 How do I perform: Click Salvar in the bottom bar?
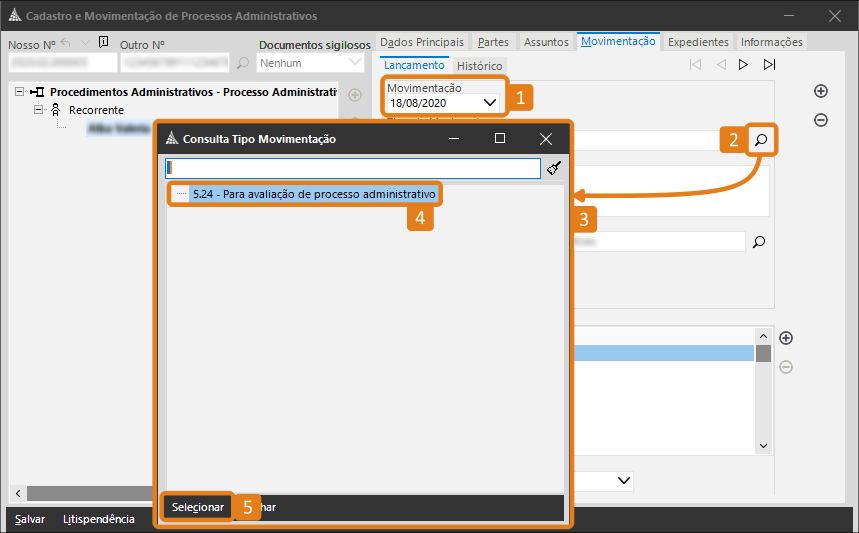(30, 519)
